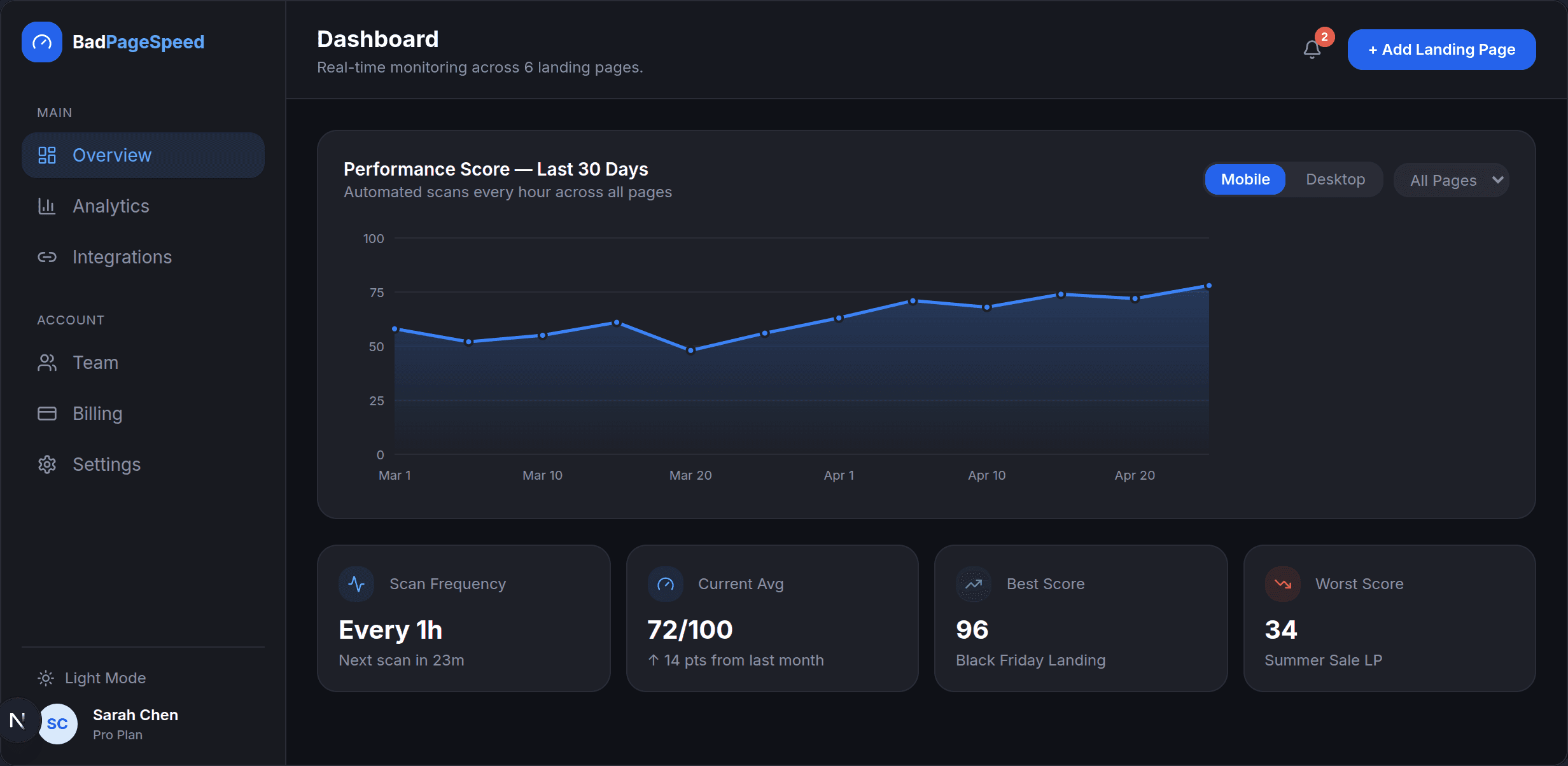Open the Analytics menu item
The width and height of the screenshot is (1568, 766).
(x=143, y=206)
